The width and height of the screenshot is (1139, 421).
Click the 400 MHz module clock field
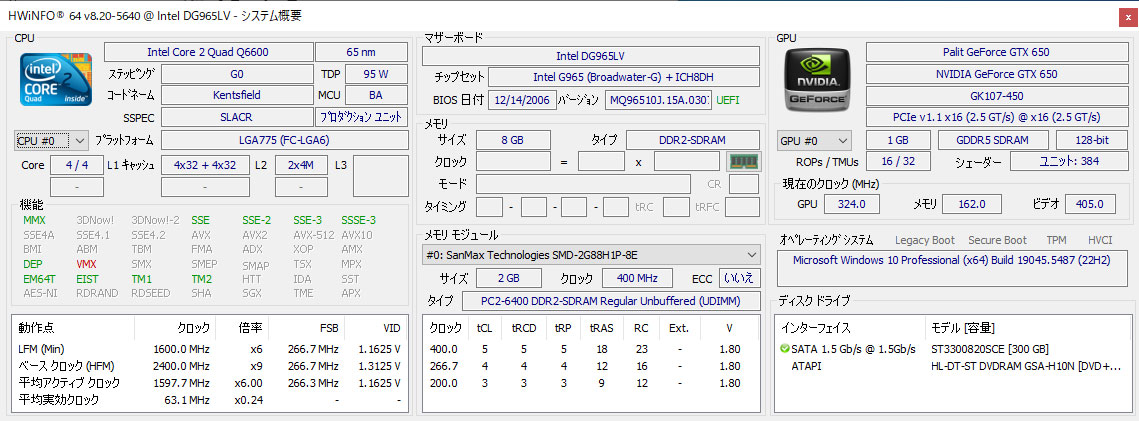pos(638,279)
